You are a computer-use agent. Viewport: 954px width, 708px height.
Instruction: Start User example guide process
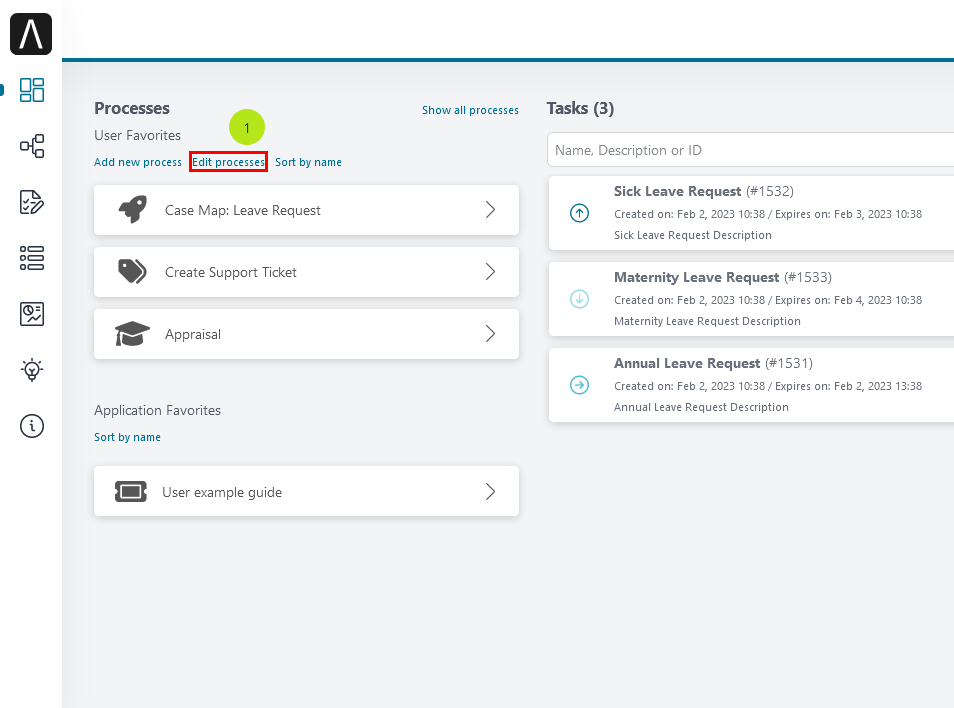pos(306,491)
